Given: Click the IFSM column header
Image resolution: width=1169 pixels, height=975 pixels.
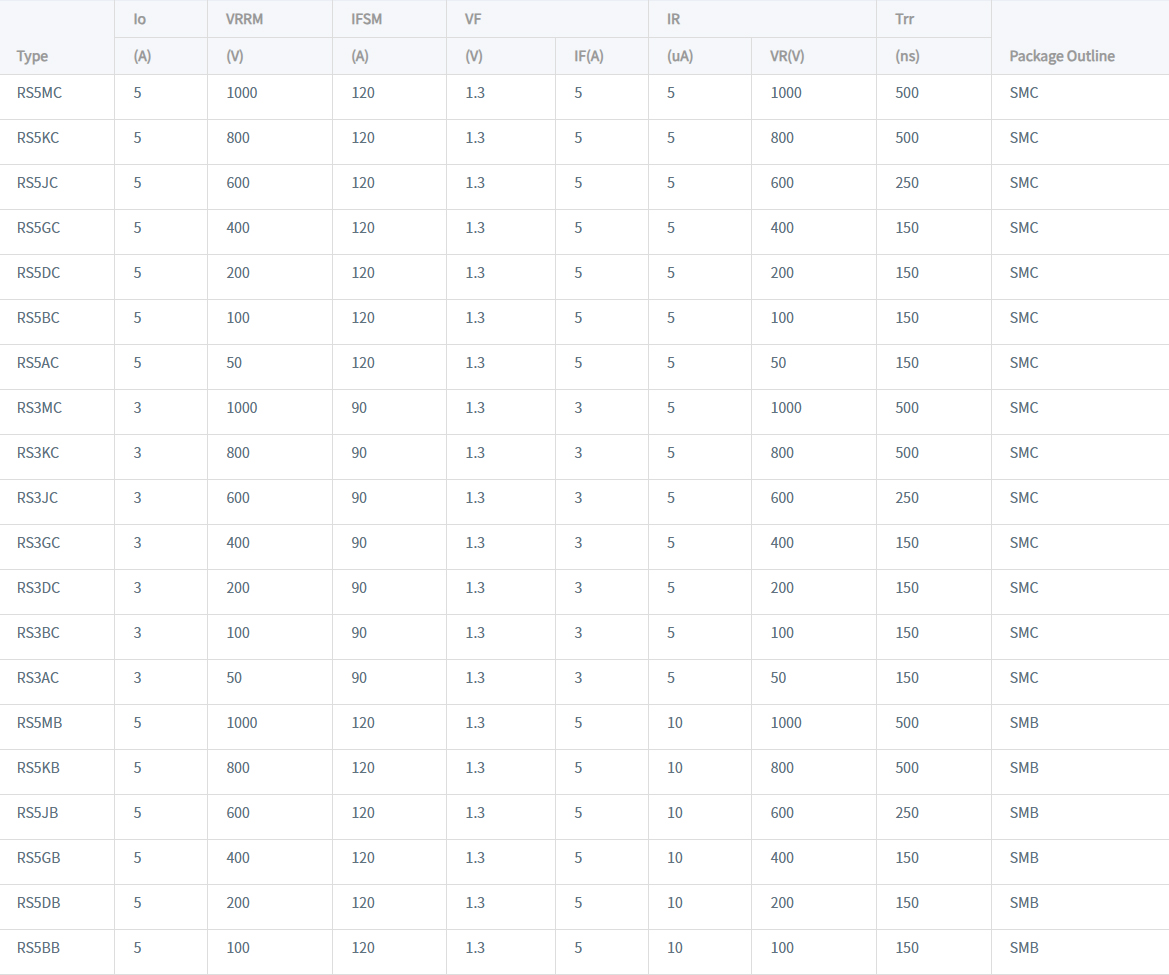Looking at the screenshot, I should (367, 20).
